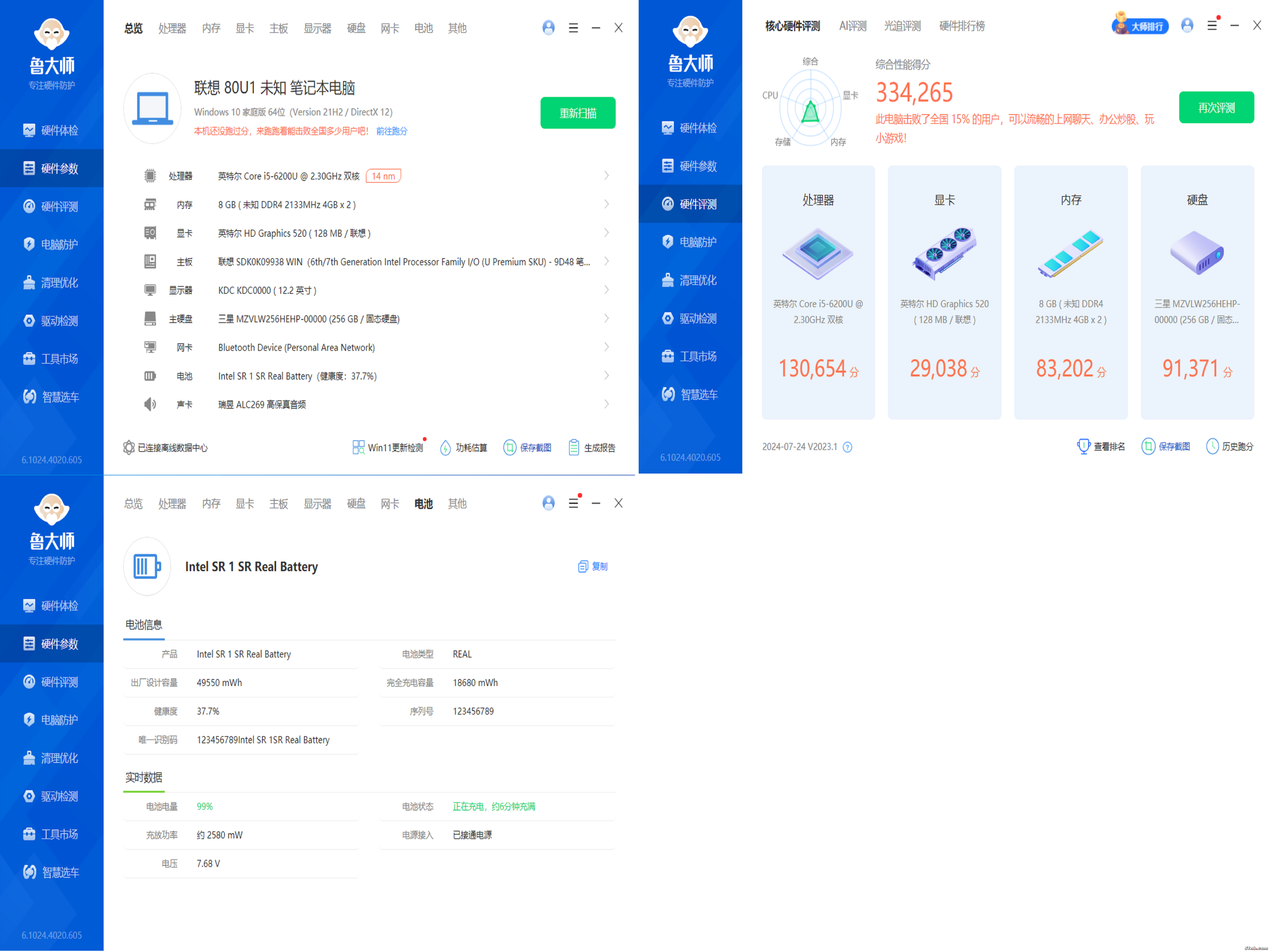Click the green 再次评测 button
This screenshot has height=952, width=1270.
(1216, 107)
